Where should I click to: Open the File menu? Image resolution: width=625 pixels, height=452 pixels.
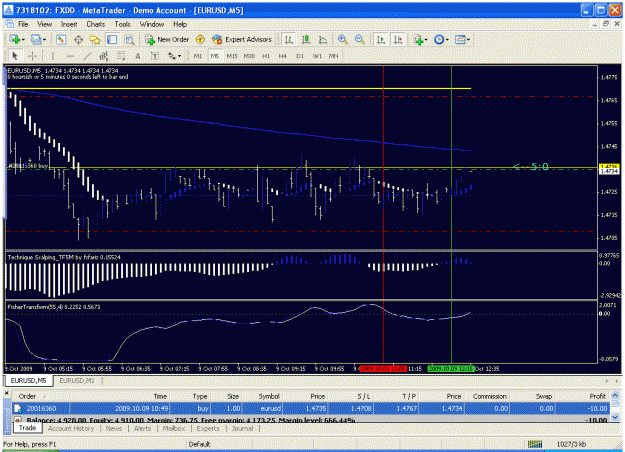tap(23, 24)
